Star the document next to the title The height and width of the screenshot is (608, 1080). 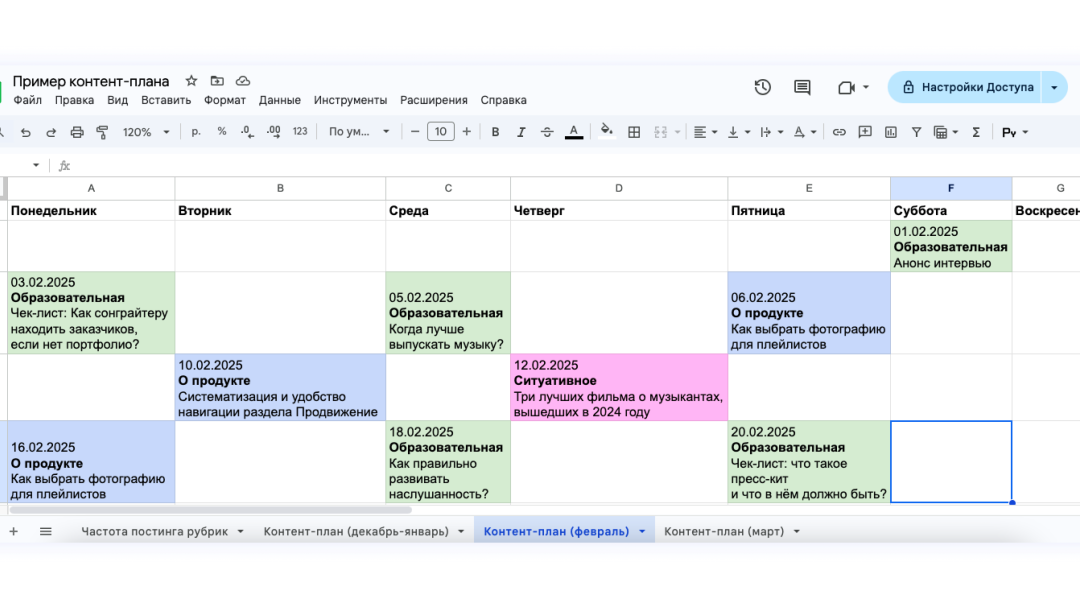[x=191, y=81]
